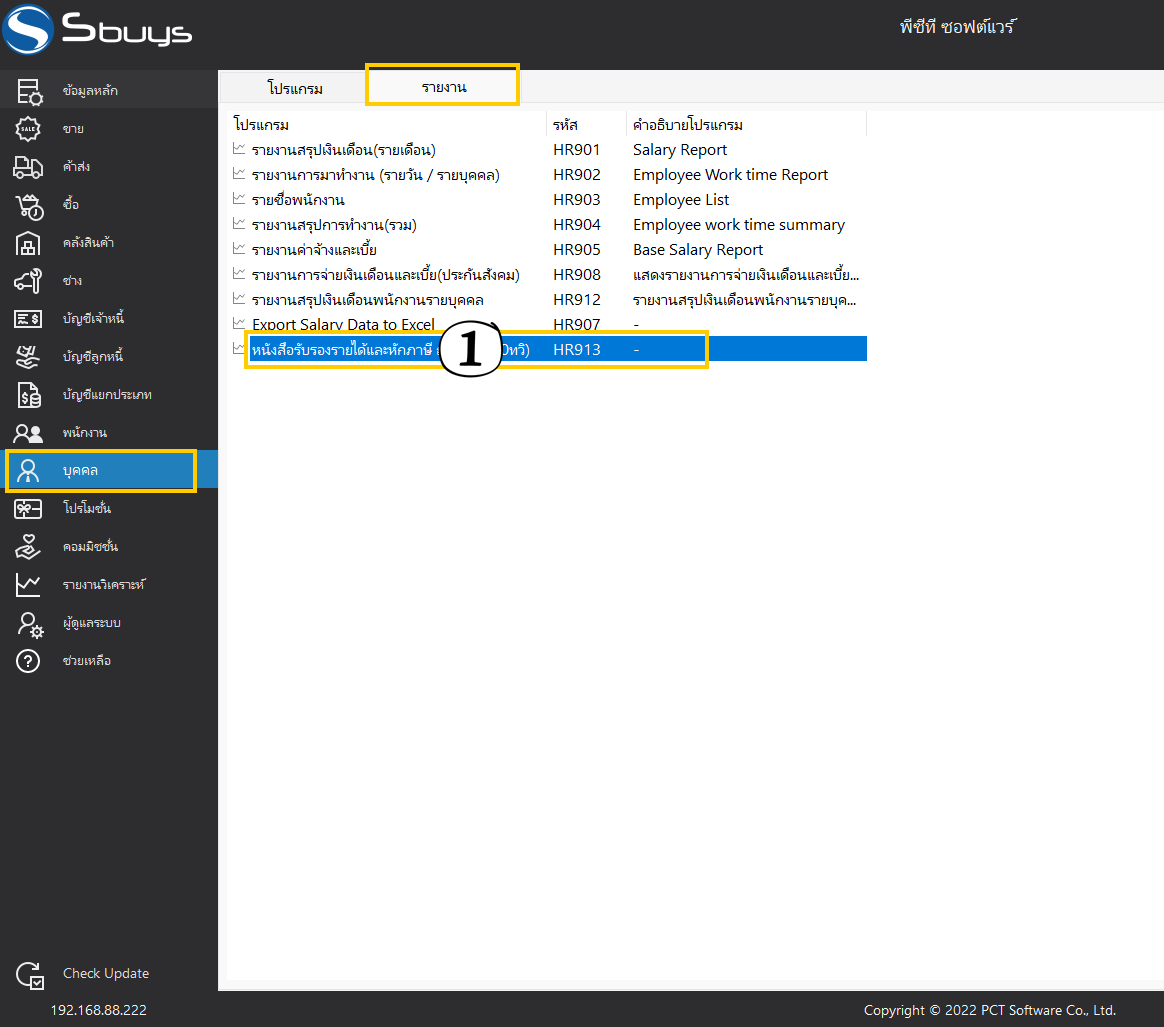Click the คอมมิชชั่น sidebar entry
Image resolution: width=1164 pixels, height=1027 pixels.
[108, 547]
